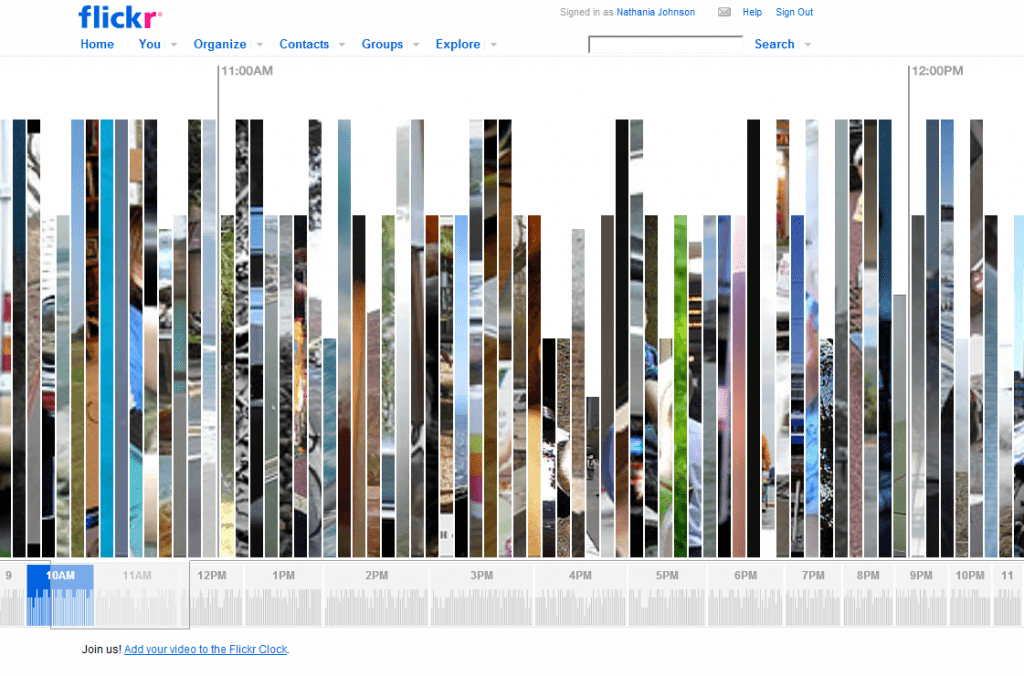Open Nathania Johnson's profile link
Screen dimensions: 1024x676
655,13
